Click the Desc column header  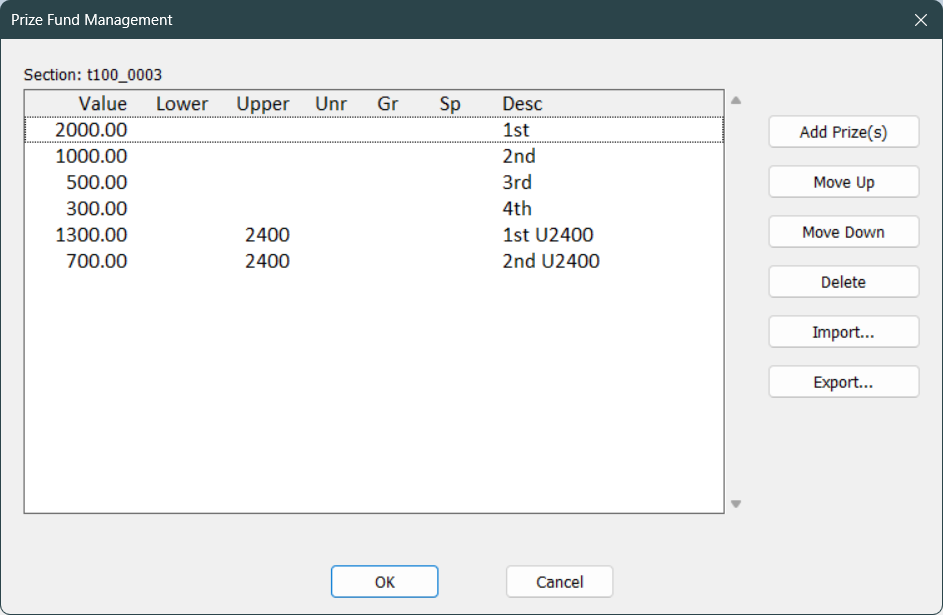click(522, 103)
